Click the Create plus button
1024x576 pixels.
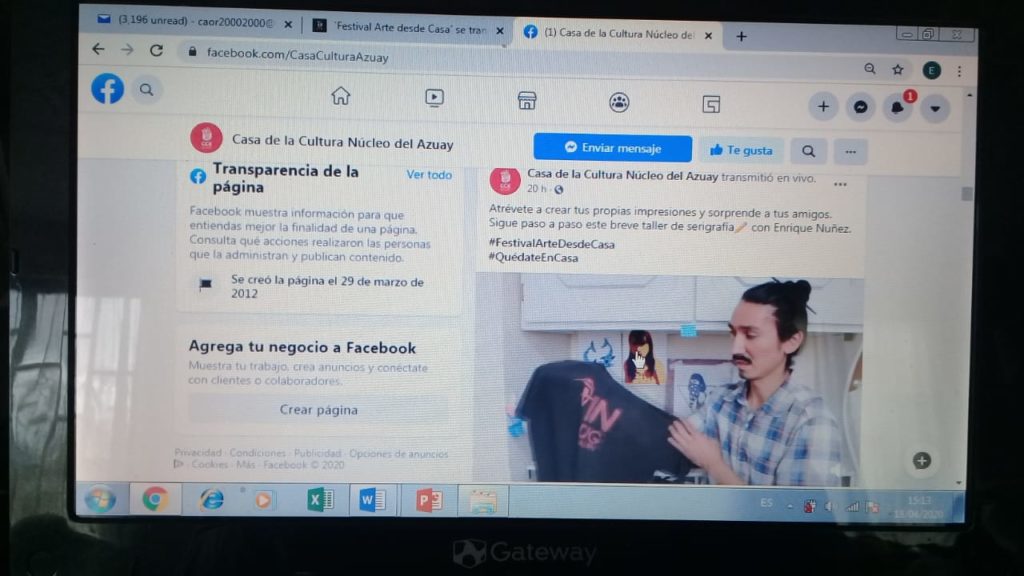coord(823,106)
